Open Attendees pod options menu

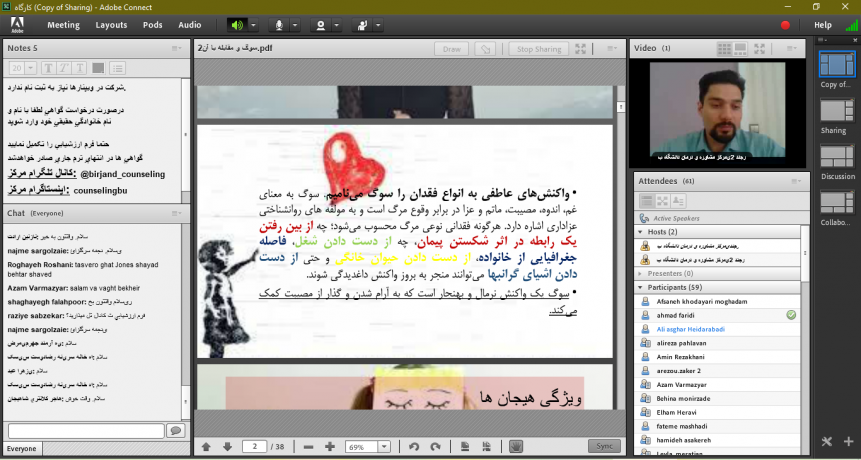coord(796,181)
